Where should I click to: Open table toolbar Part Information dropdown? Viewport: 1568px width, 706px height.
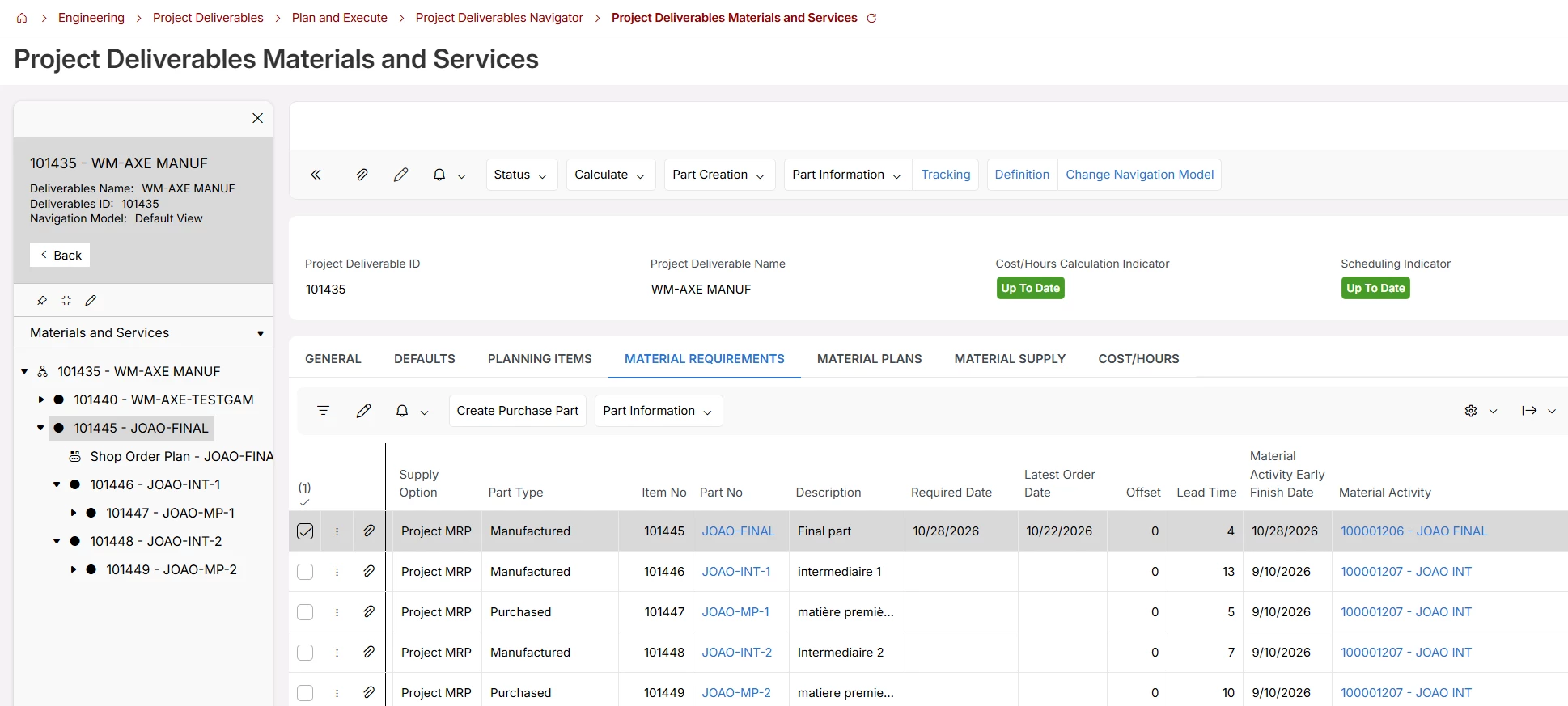pos(658,411)
